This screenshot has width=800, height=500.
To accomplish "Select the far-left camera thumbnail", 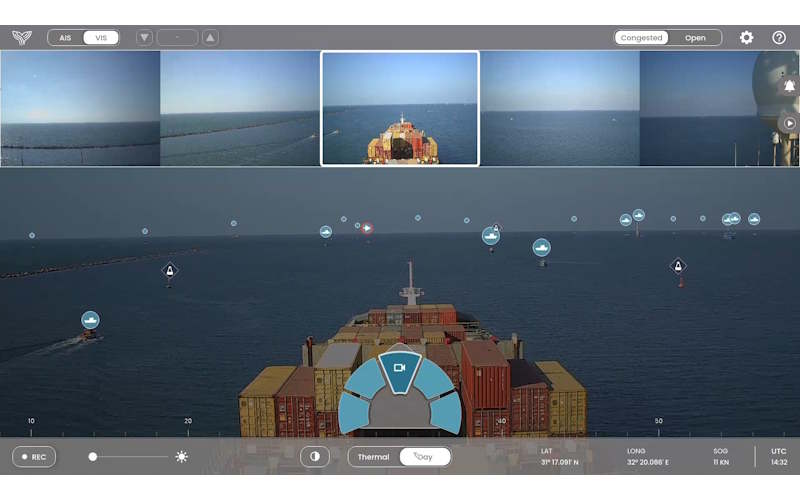I will (x=80, y=108).
